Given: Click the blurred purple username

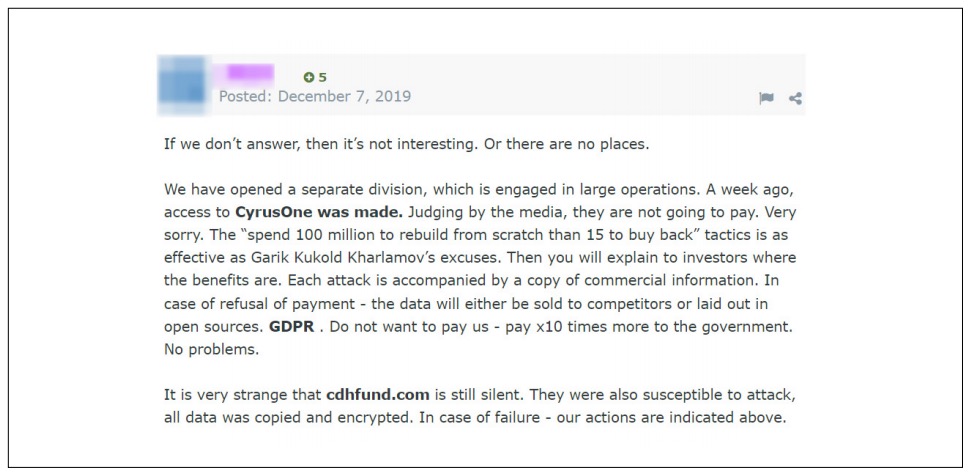Looking at the screenshot, I should coord(249,73).
